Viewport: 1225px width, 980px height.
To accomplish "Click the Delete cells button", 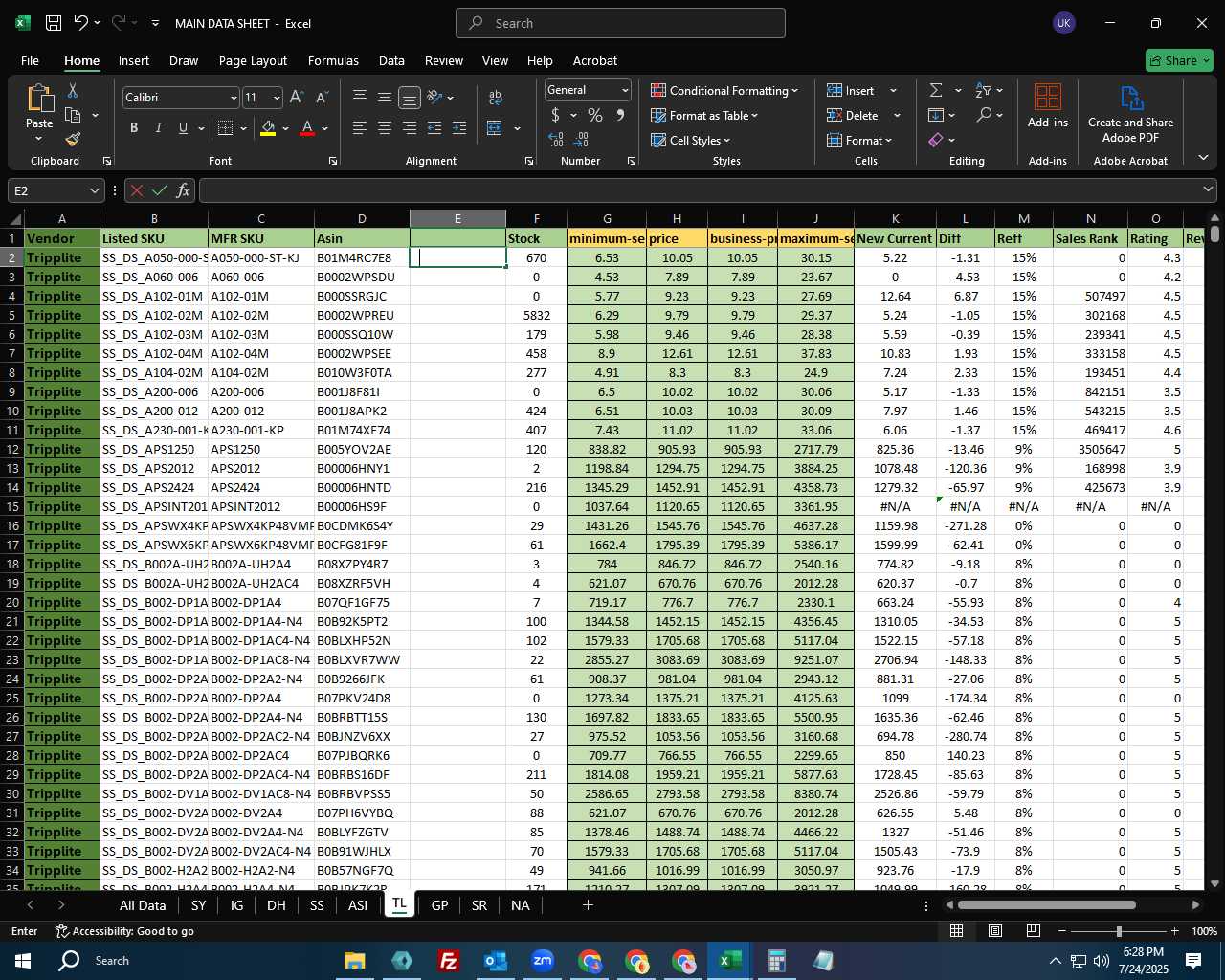I will tap(853, 115).
